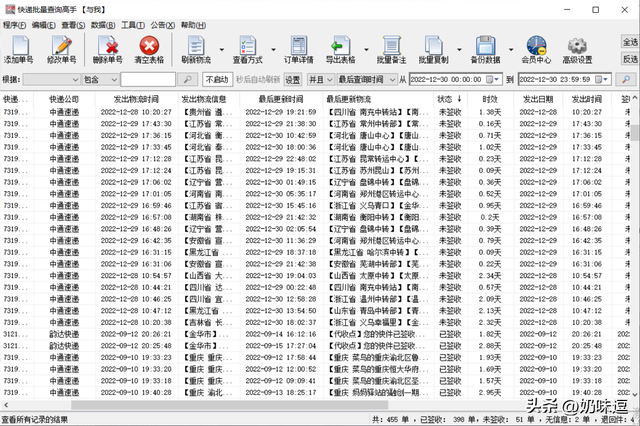The image size is (640, 426).
Task: Click the 反选 button
Action: [630, 60]
